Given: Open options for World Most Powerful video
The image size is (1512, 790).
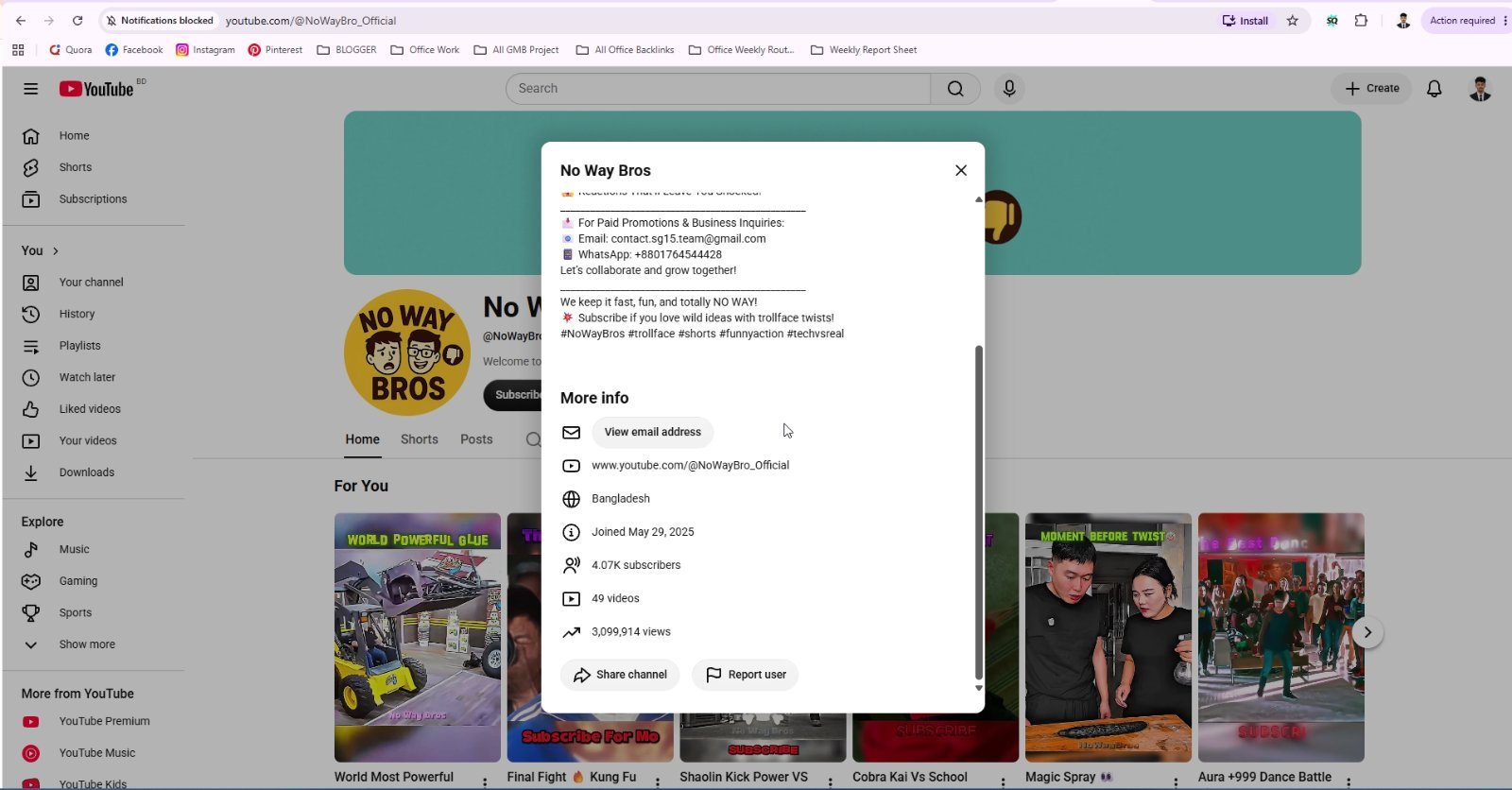Looking at the screenshot, I should point(485,781).
